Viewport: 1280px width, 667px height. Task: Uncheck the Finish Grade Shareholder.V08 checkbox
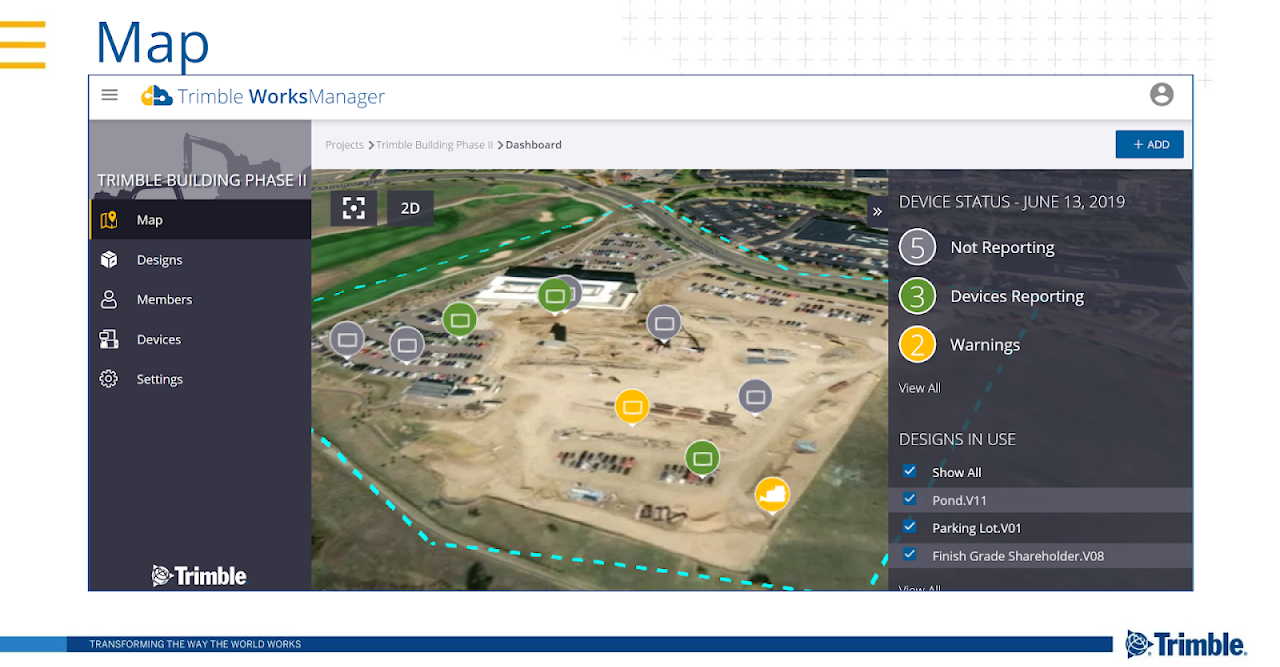910,555
